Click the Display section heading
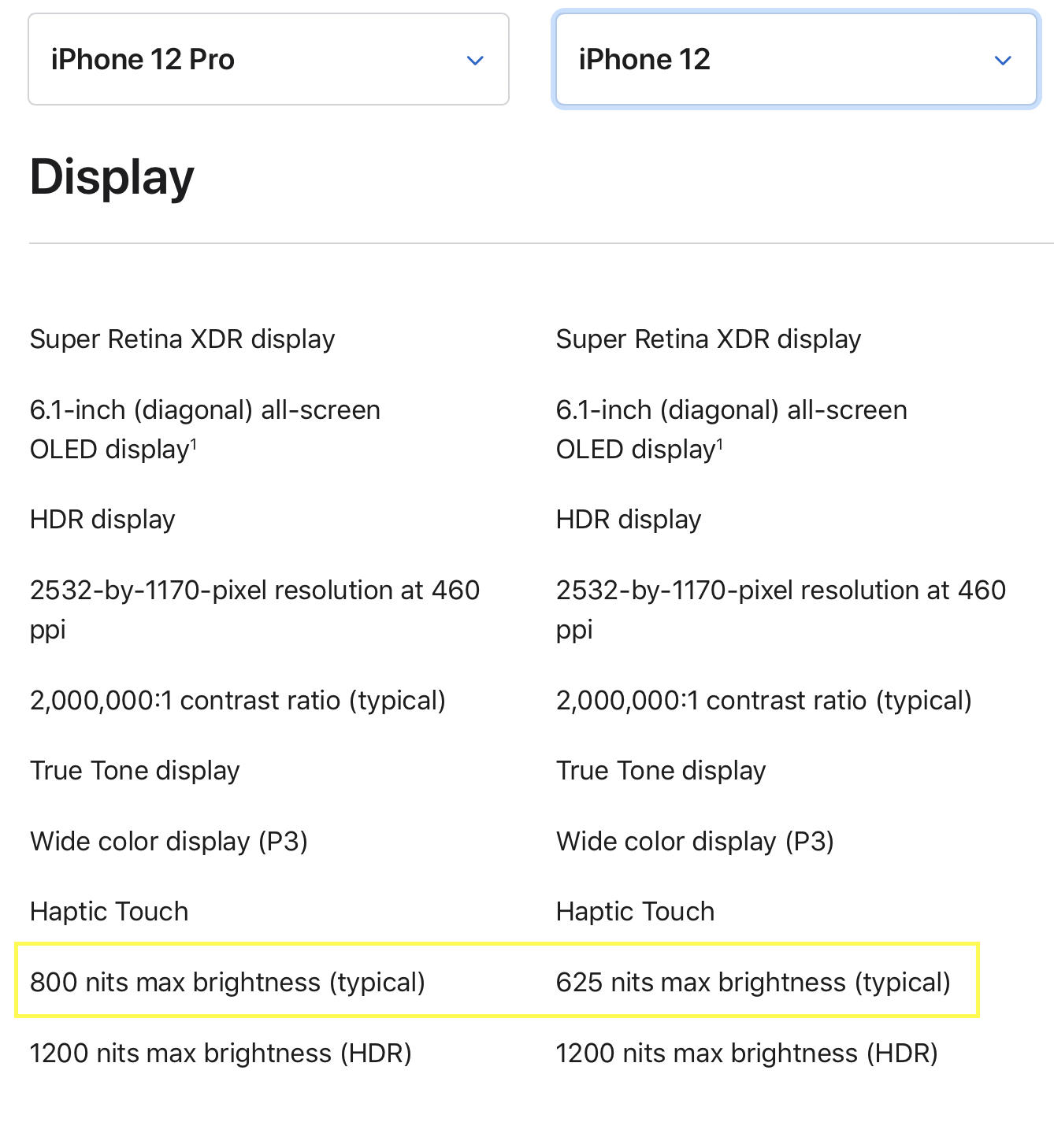The height and width of the screenshot is (1148, 1054). (x=112, y=176)
